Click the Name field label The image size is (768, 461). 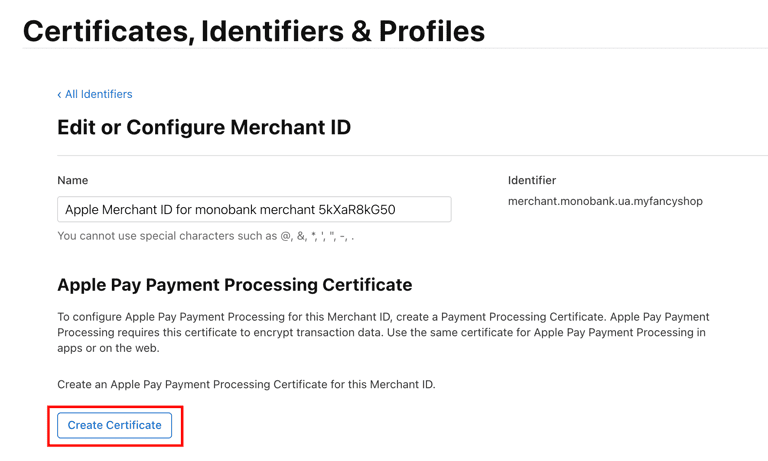(73, 180)
